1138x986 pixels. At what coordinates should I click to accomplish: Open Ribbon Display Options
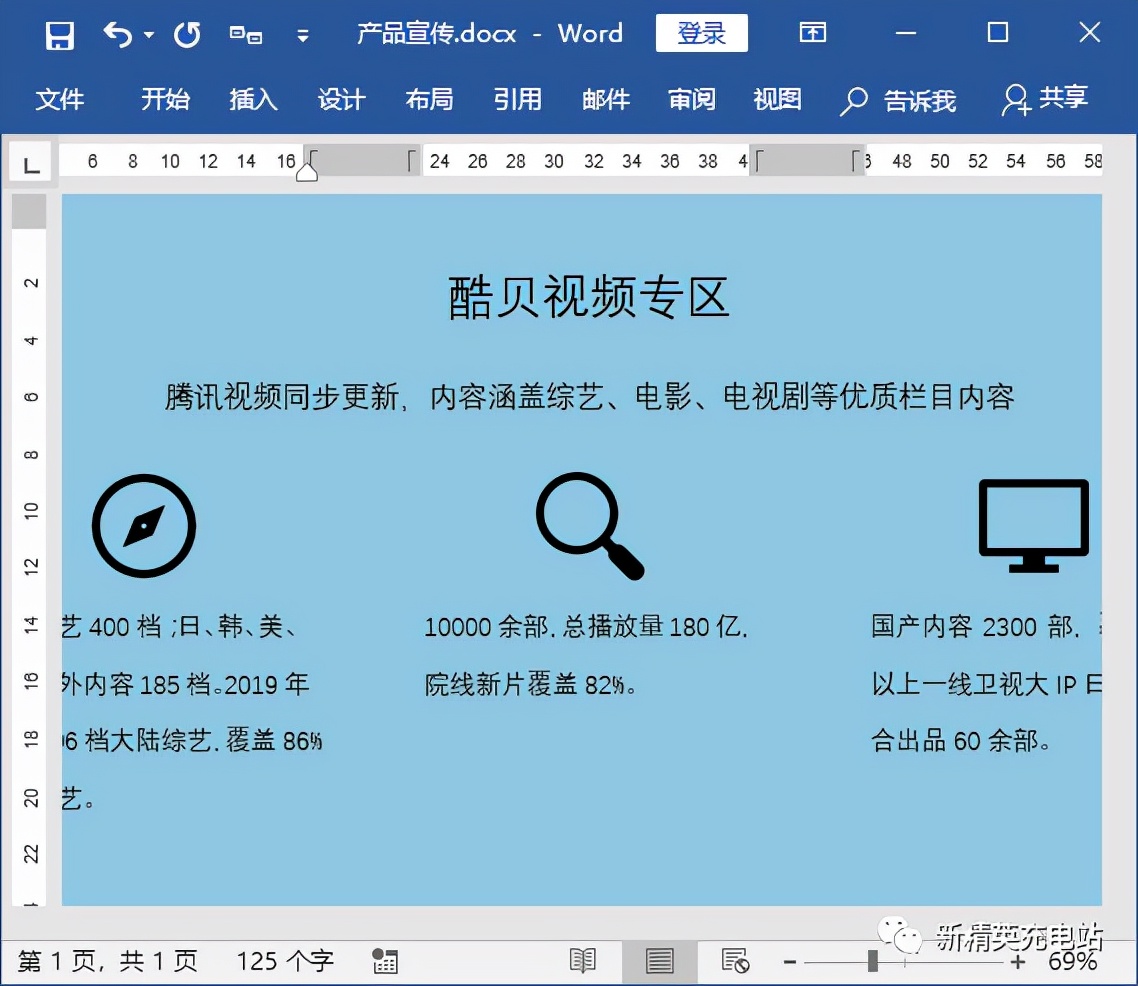(x=812, y=33)
